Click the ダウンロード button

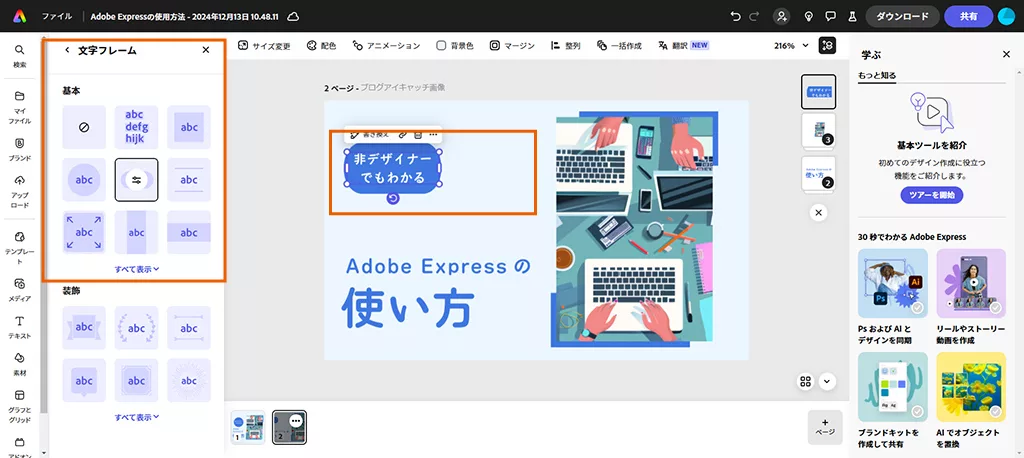coord(903,16)
